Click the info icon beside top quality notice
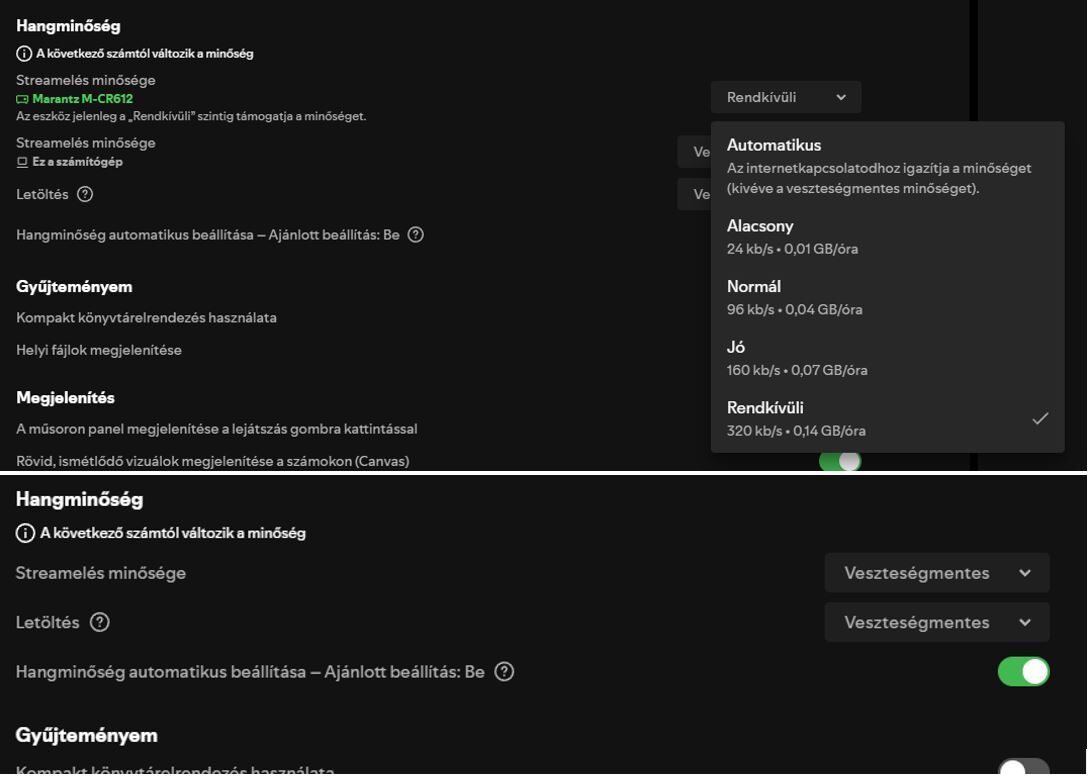The image size is (1089, 776). click(24, 54)
